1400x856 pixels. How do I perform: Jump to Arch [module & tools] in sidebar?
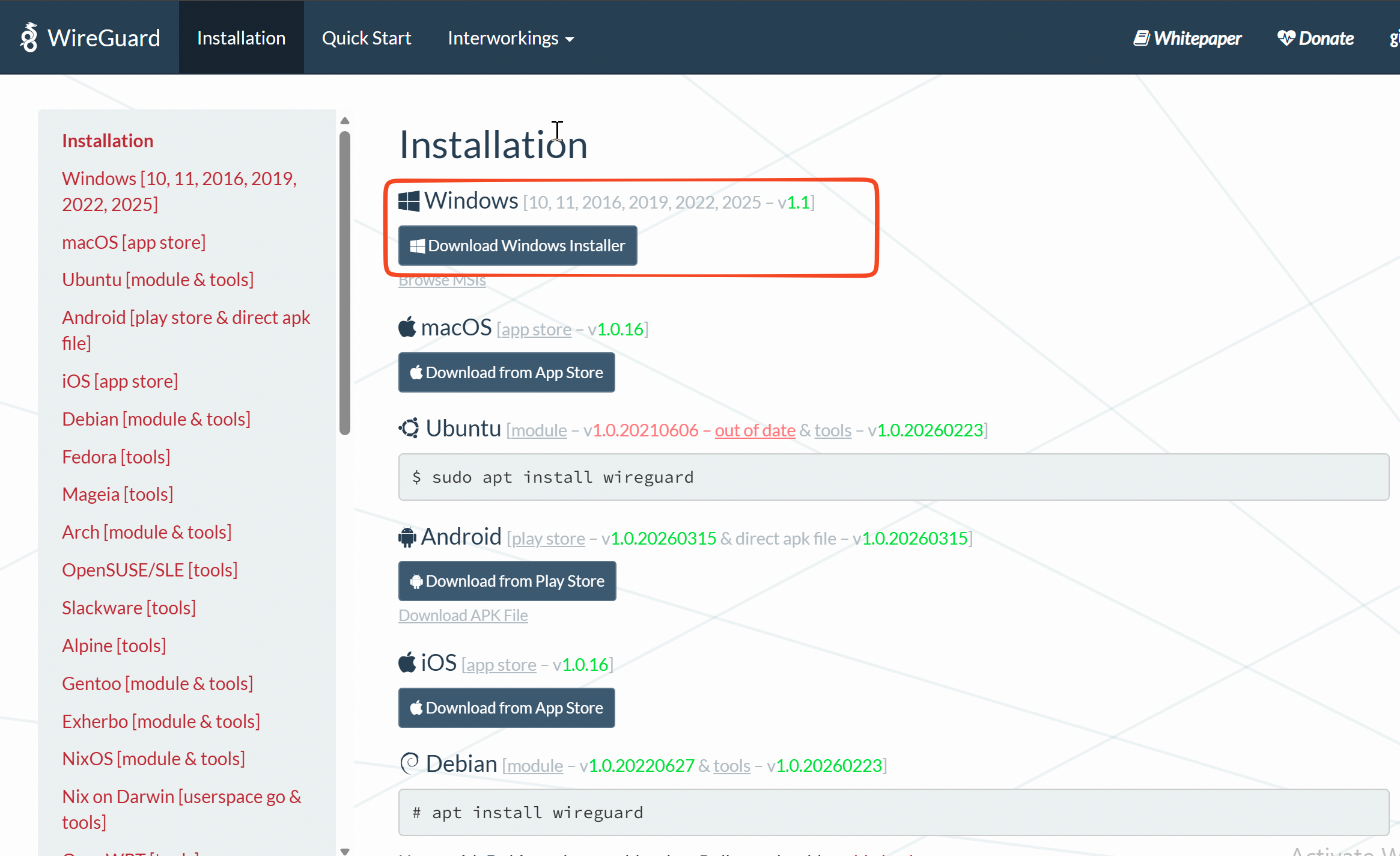point(147,532)
